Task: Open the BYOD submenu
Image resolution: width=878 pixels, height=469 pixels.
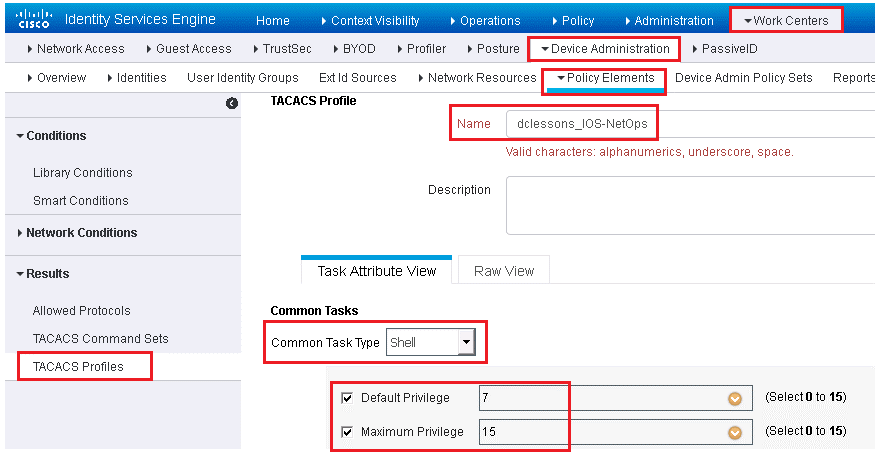Action: click(x=354, y=49)
